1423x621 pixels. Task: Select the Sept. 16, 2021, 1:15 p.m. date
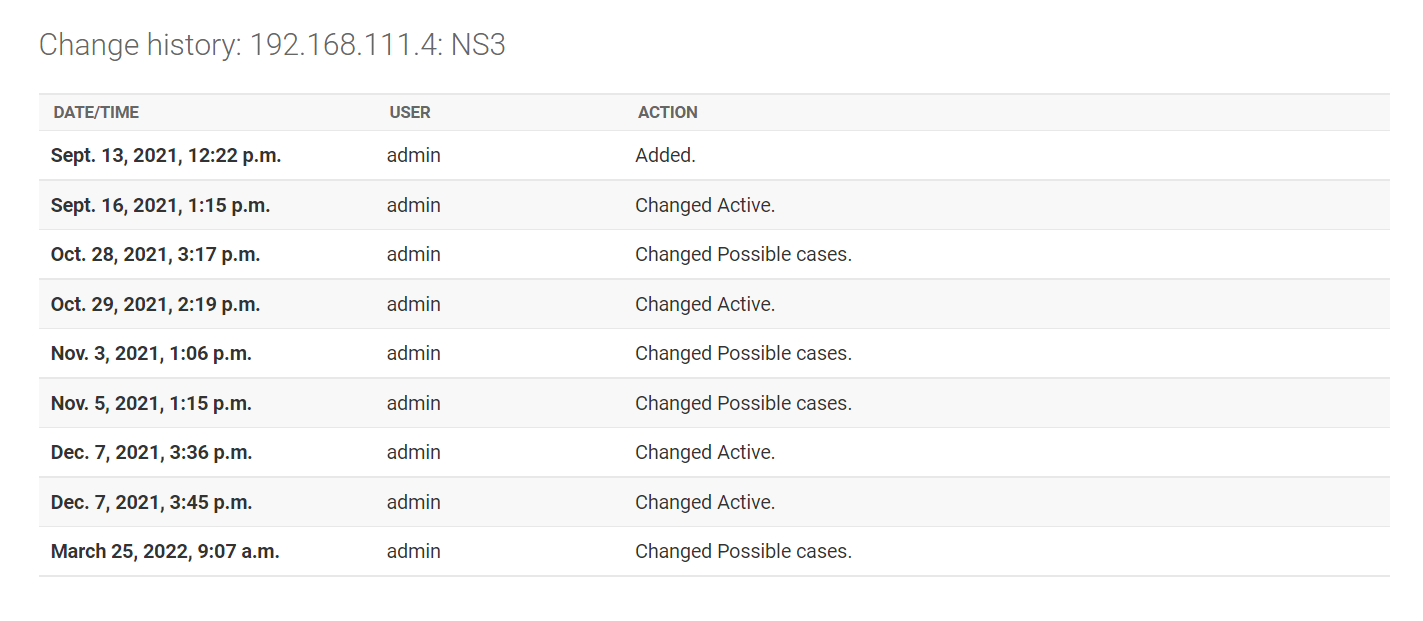(160, 206)
